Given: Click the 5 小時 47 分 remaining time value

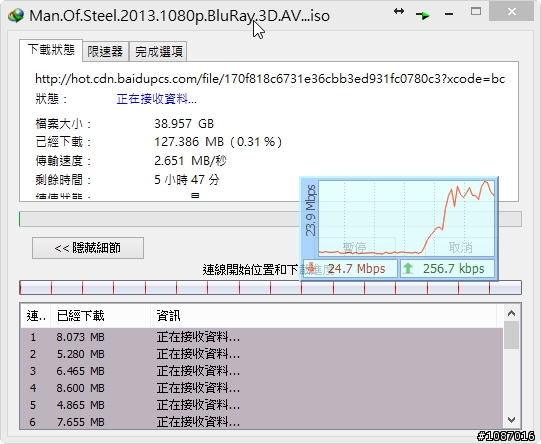Looking at the screenshot, I should (187, 179).
